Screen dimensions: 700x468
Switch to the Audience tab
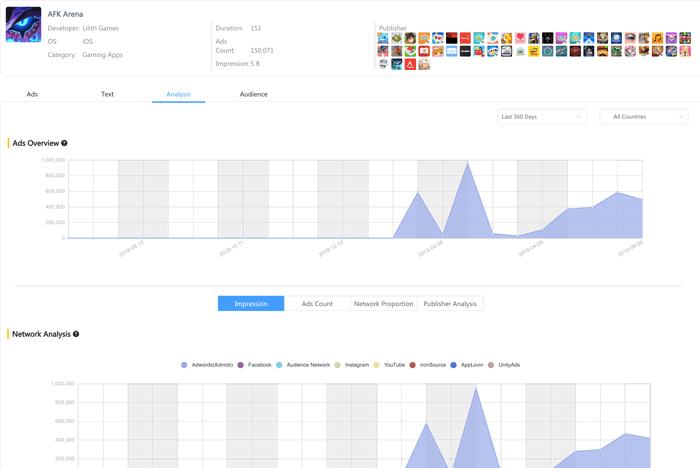254,94
